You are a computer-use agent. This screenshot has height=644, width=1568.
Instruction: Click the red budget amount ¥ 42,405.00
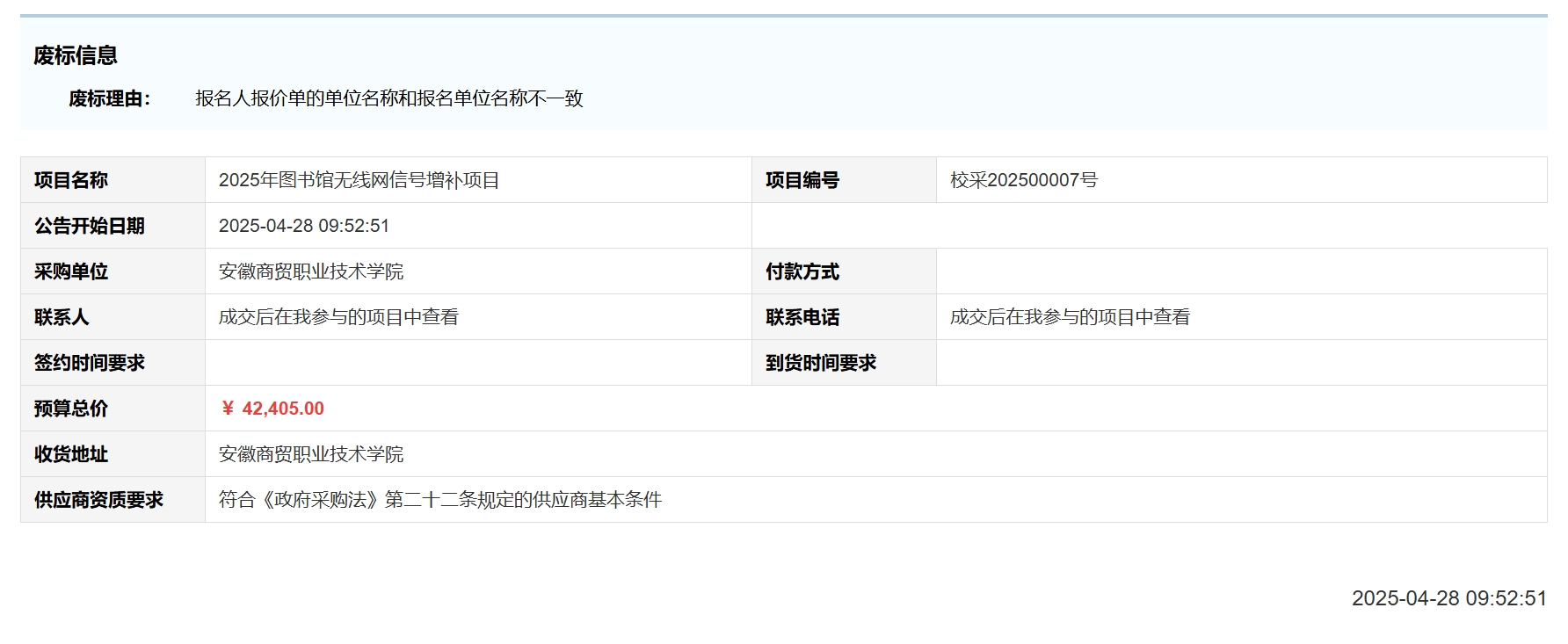tap(273, 409)
